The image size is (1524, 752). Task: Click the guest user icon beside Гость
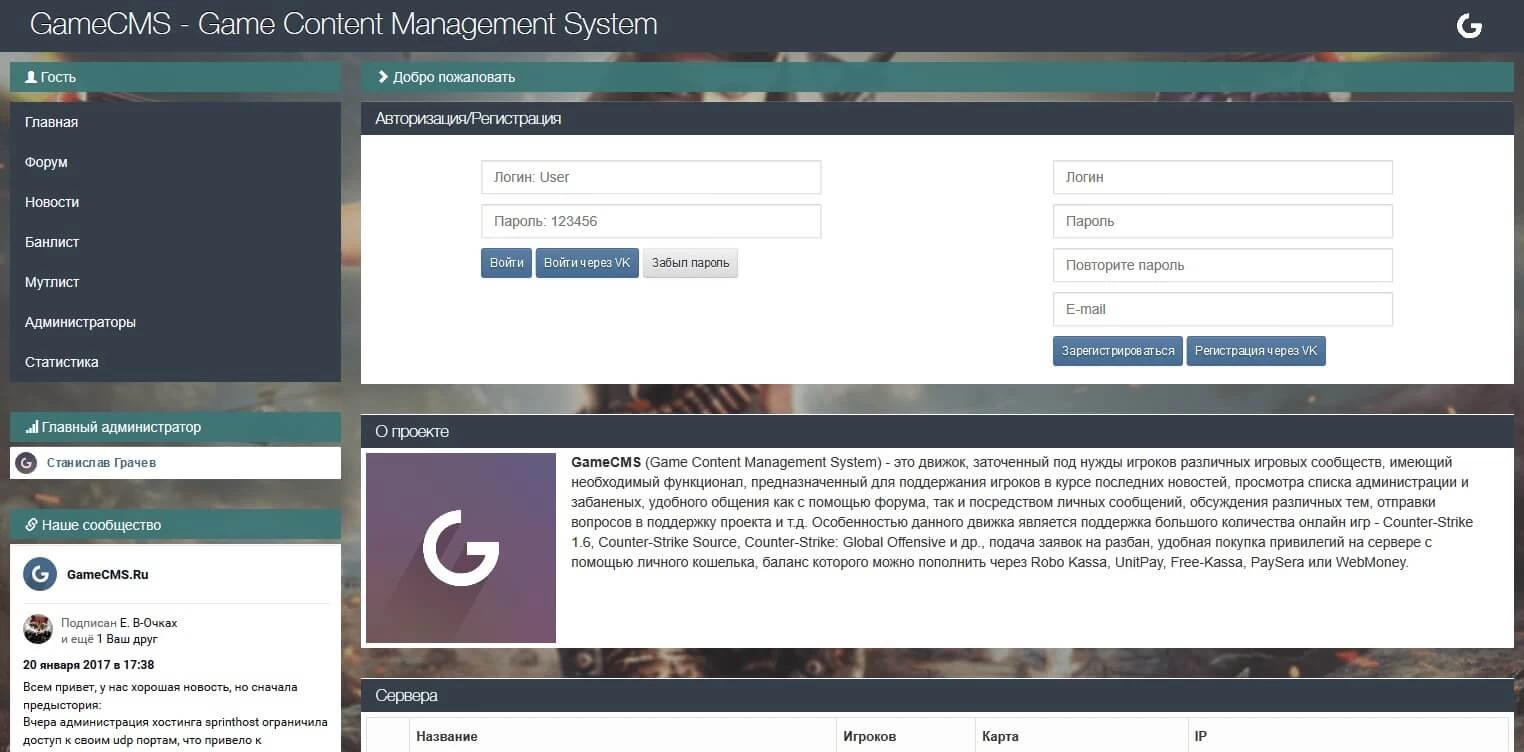click(31, 77)
